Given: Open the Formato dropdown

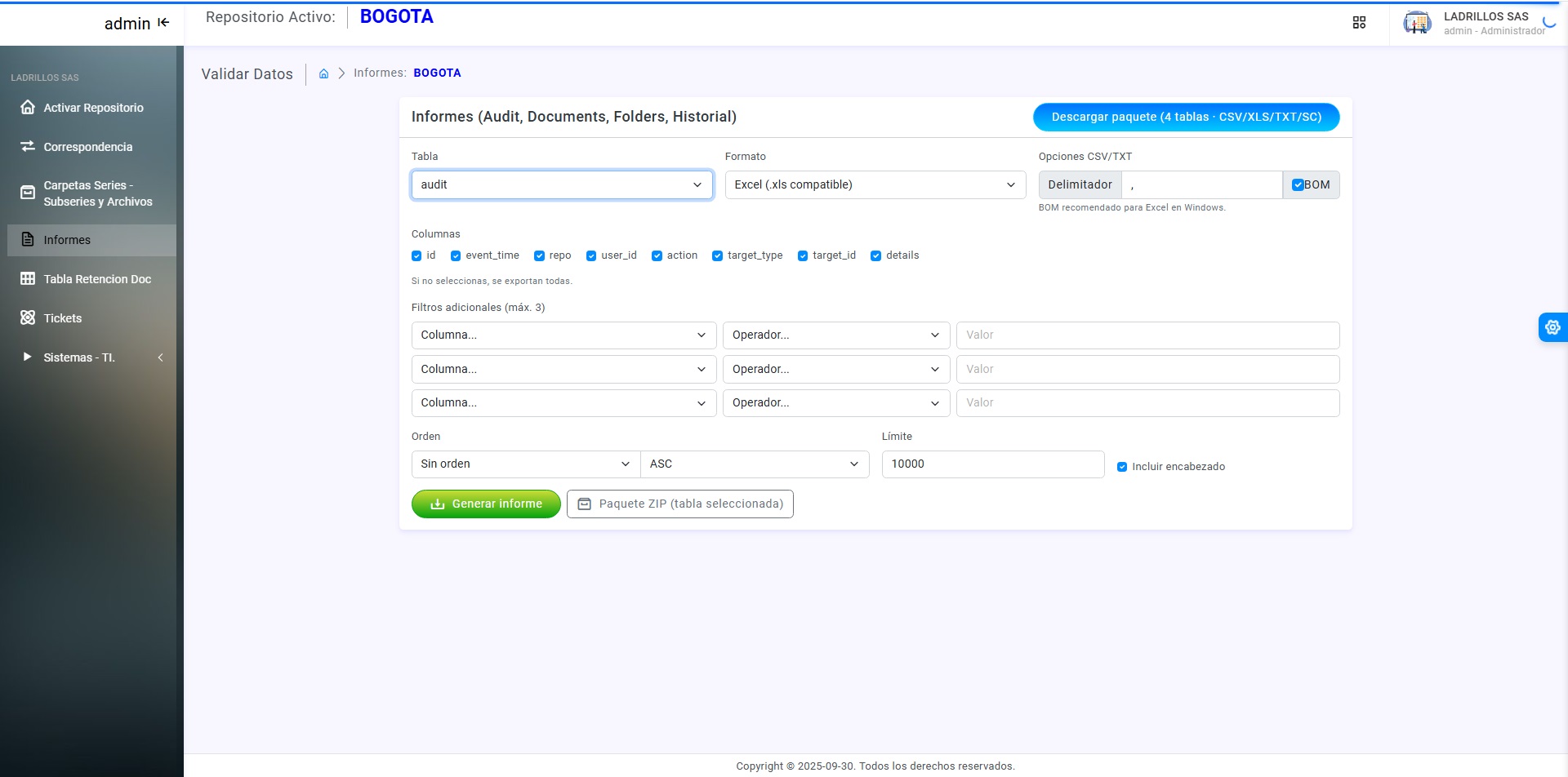Looking at the screenshot, I should (875, 185).
